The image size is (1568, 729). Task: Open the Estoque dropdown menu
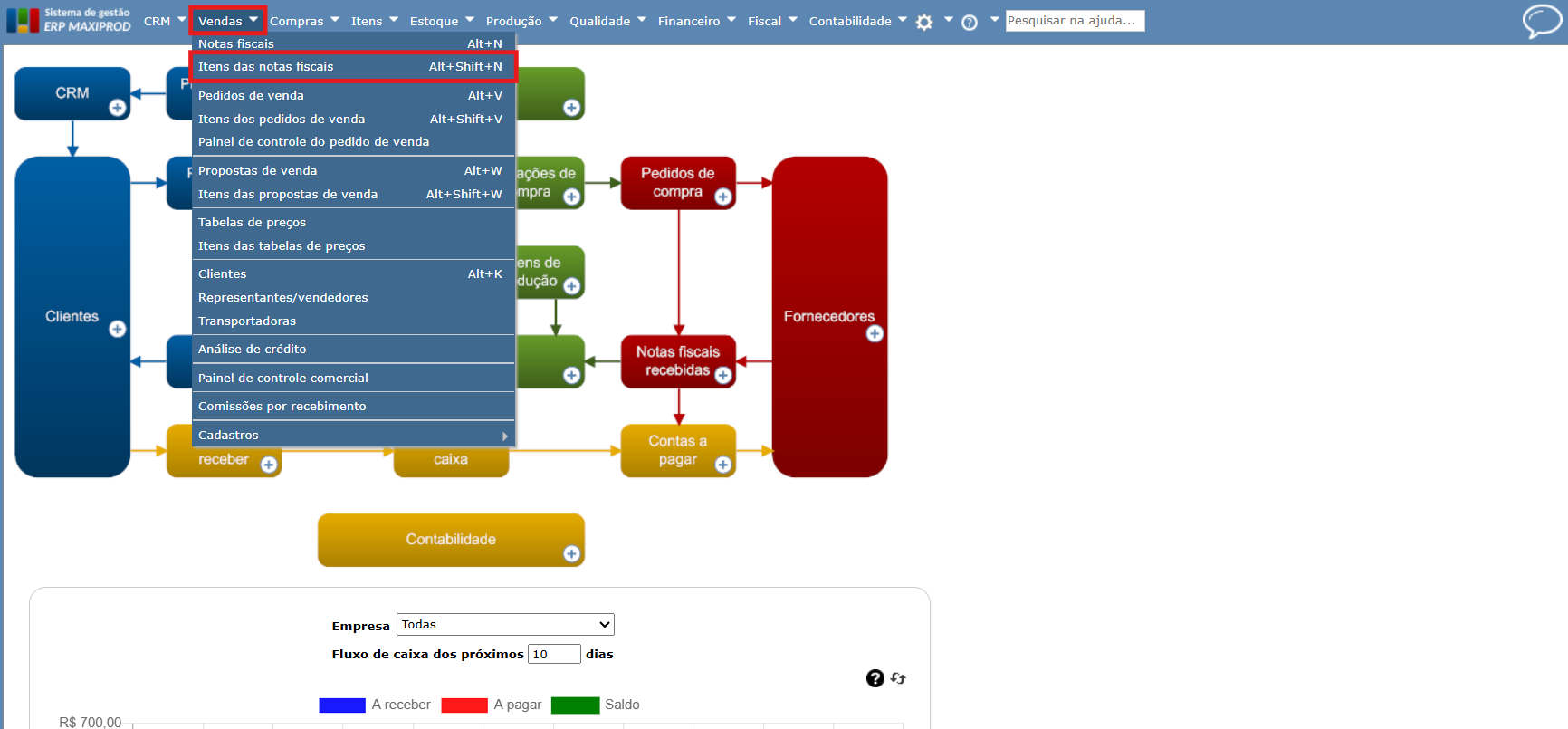point(442,21)
